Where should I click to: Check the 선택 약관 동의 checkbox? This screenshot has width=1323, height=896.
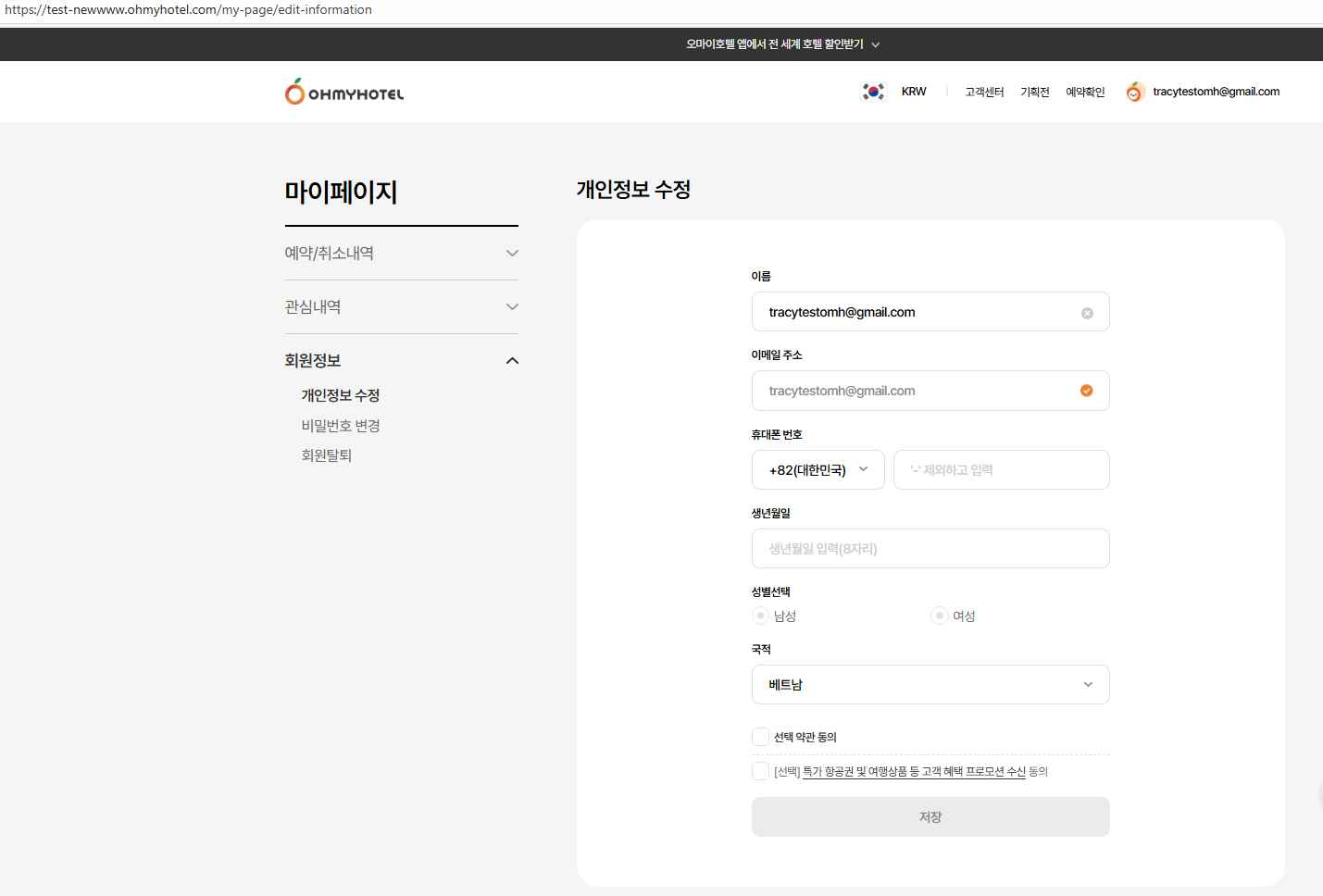click(761, 737)
